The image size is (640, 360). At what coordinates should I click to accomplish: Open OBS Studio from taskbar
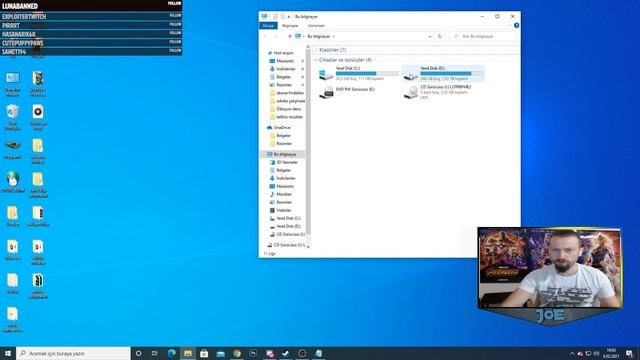tap(302, 353)
